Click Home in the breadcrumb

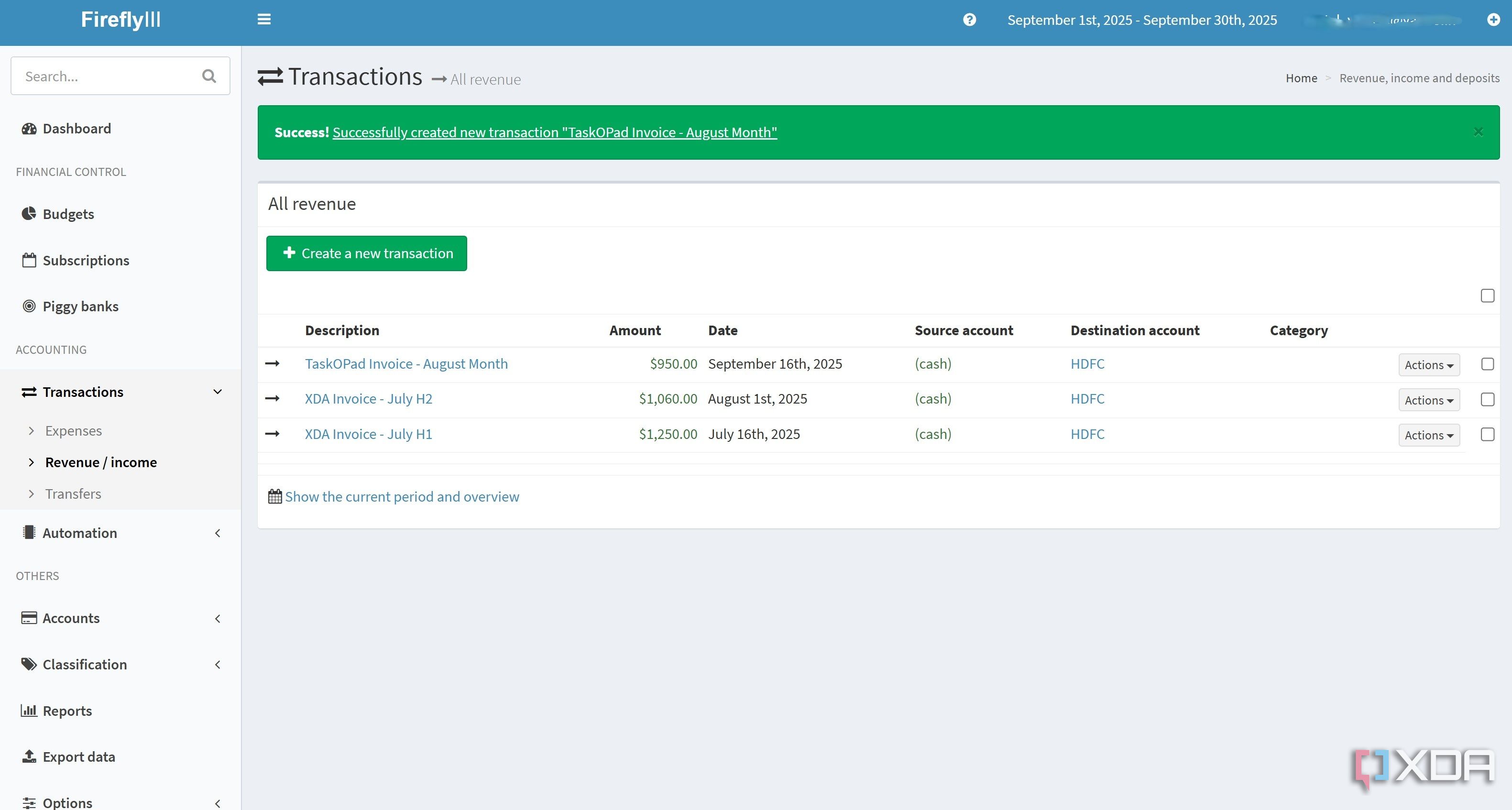click(x=1301, y=78)
